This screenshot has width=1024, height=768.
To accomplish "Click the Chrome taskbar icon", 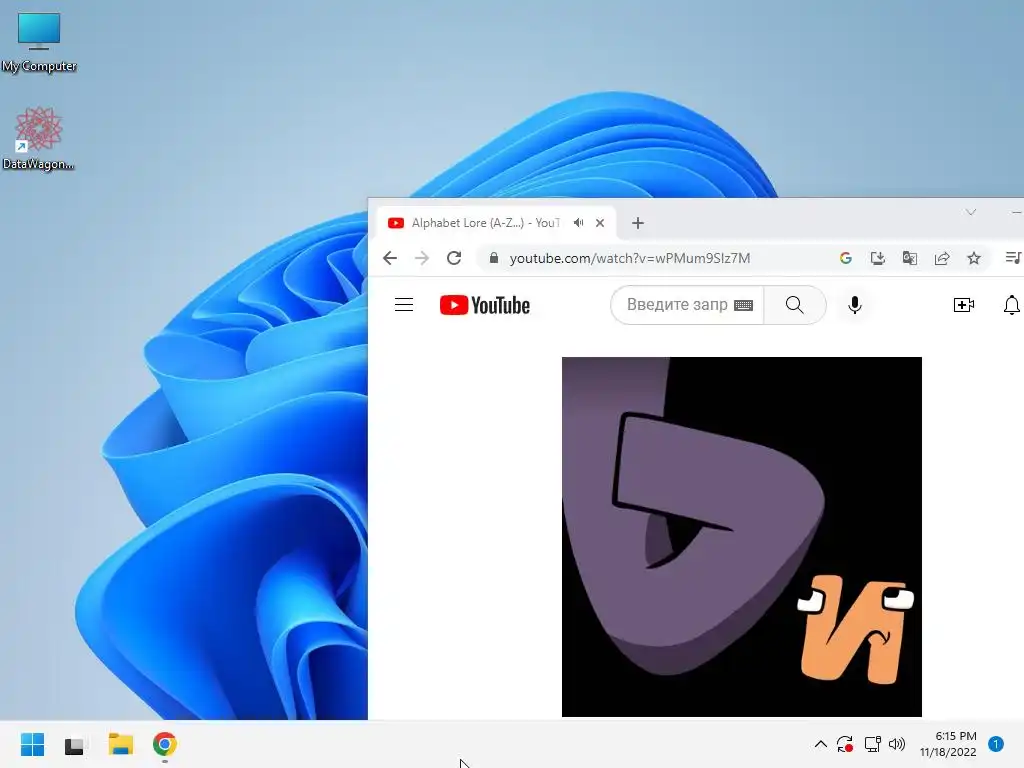I will [165, 744].
